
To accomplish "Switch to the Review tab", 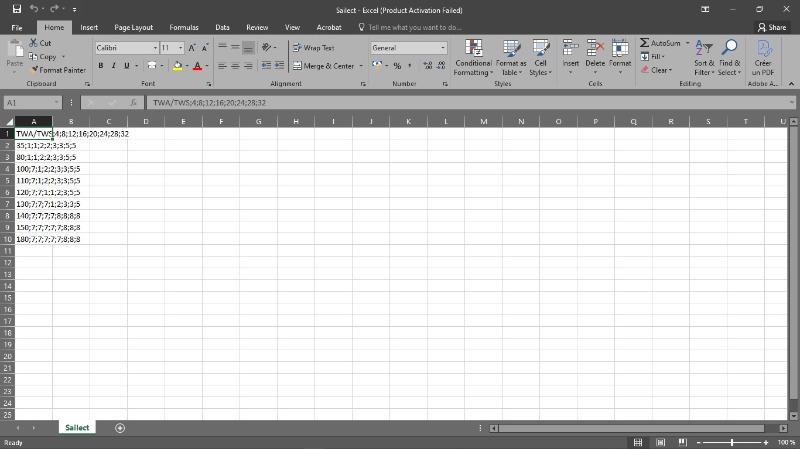I will pyautogui.click(x=257, y=28).
